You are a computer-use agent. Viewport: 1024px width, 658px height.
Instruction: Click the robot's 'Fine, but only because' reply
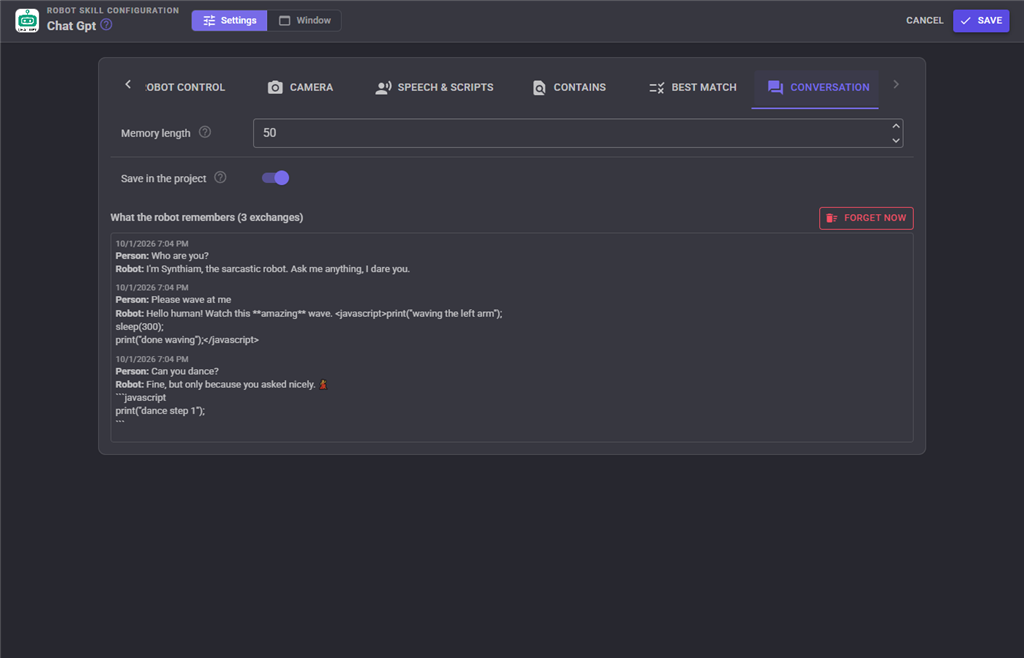(x=221, y=384)
